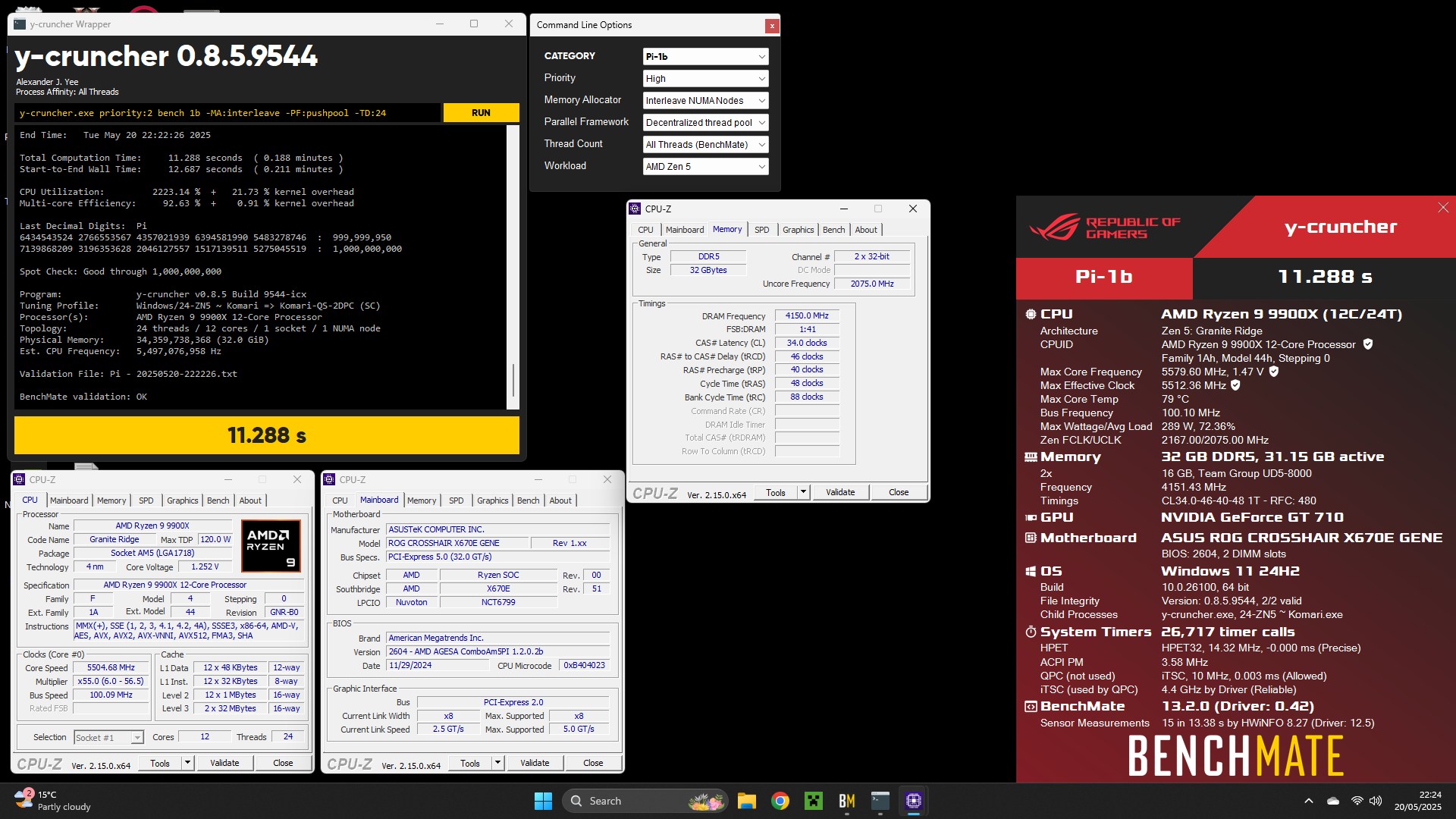
Task: Open BenchMate from the taskbar
Action: point(847,801)
